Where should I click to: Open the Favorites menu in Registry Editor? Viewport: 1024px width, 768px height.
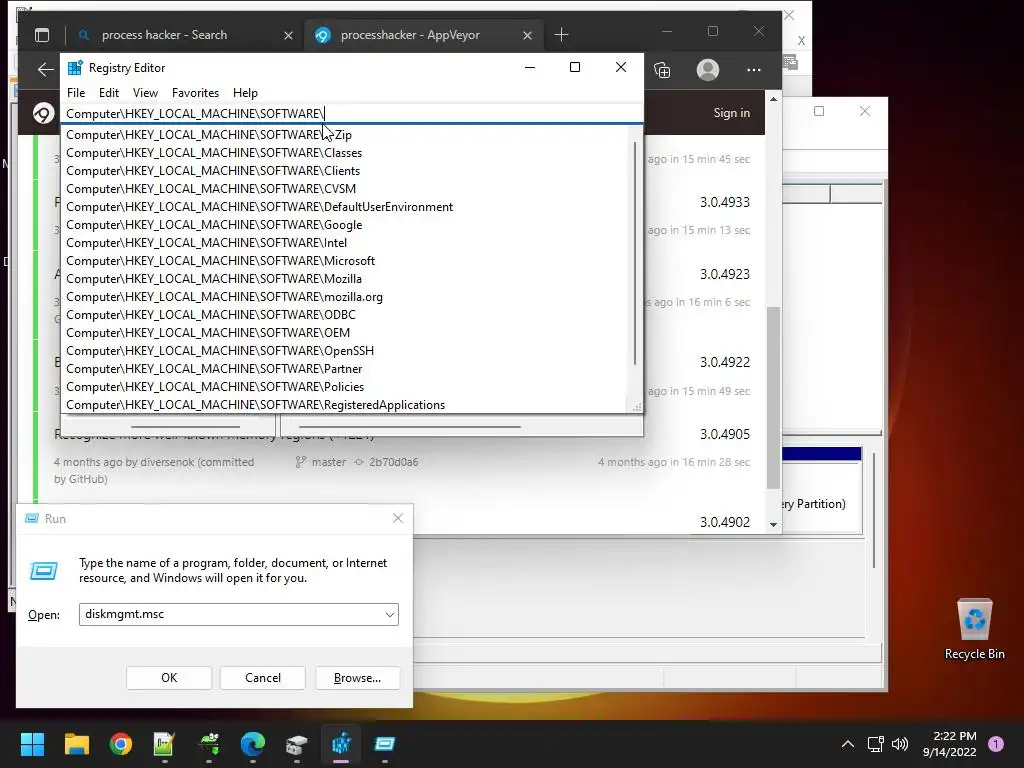[195, 93]
